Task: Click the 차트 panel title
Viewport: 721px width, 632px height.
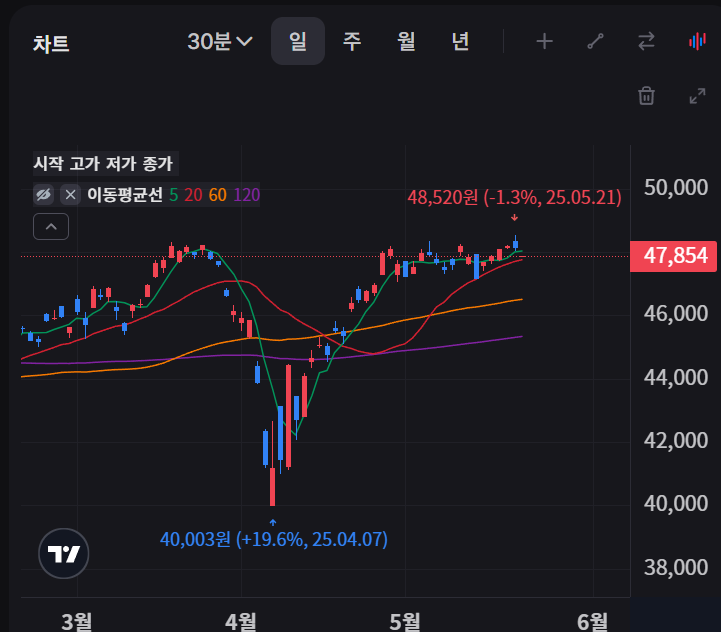Action: click(51, 44)
